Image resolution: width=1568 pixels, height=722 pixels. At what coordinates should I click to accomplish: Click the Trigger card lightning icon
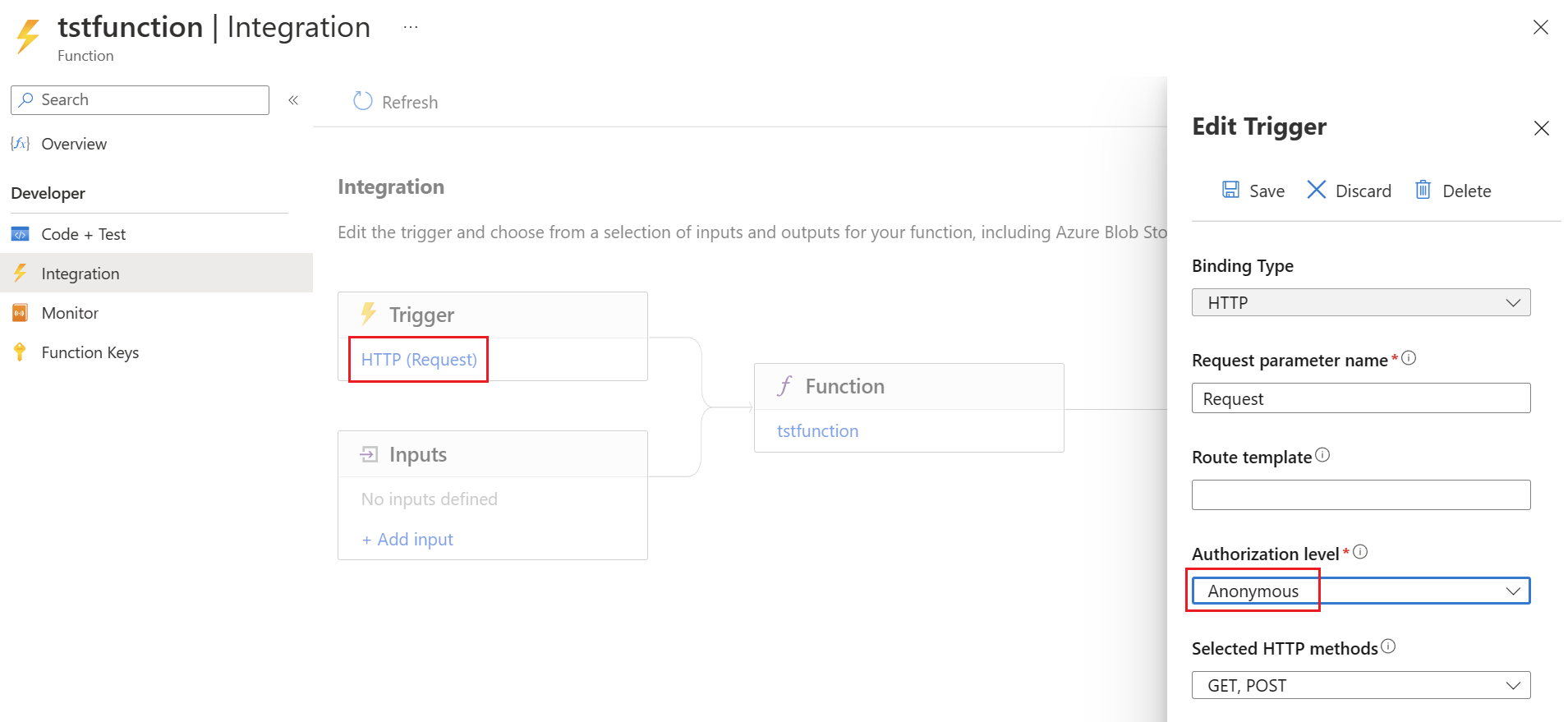point(369,314)
